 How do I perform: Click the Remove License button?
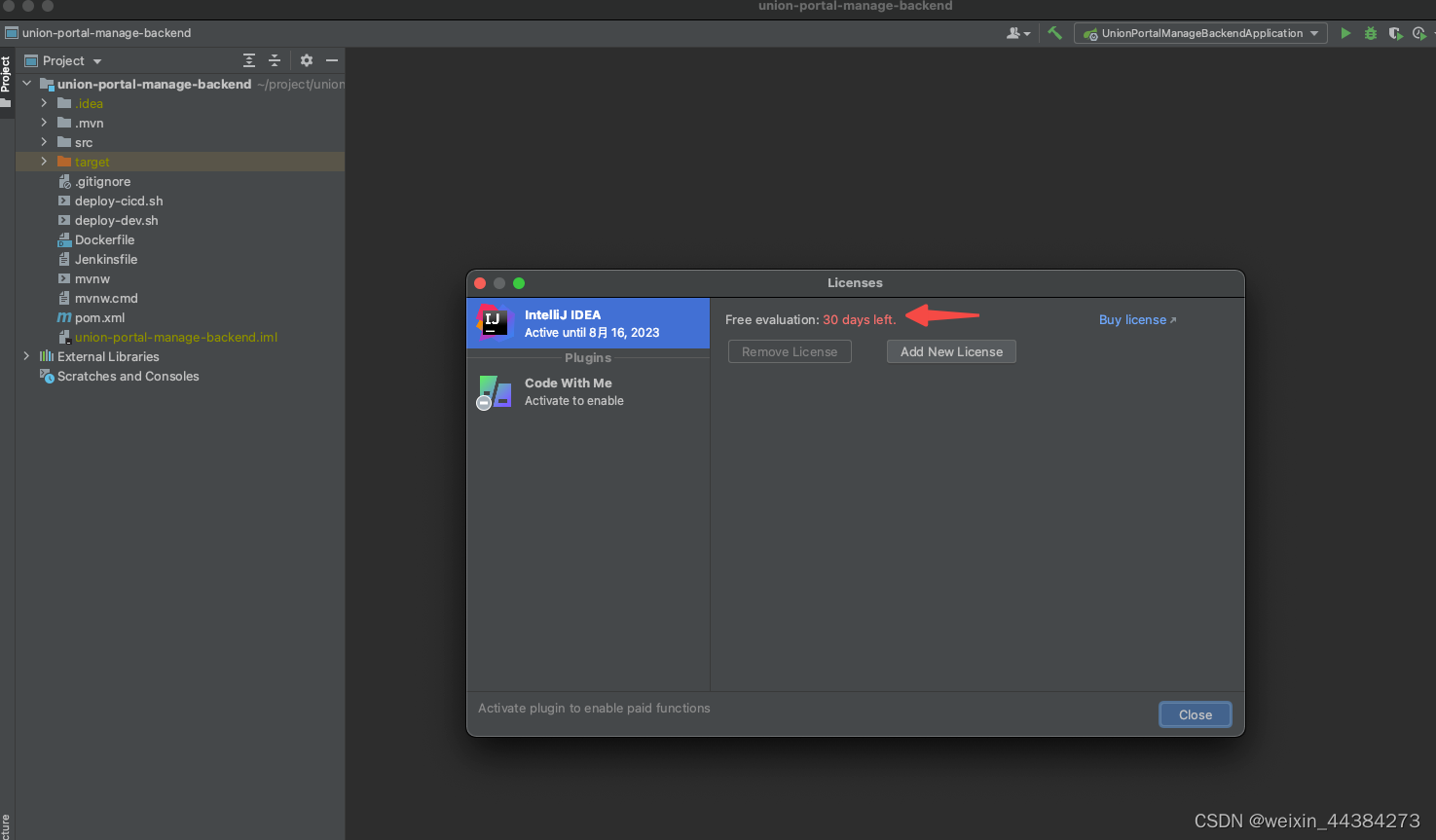790,351
